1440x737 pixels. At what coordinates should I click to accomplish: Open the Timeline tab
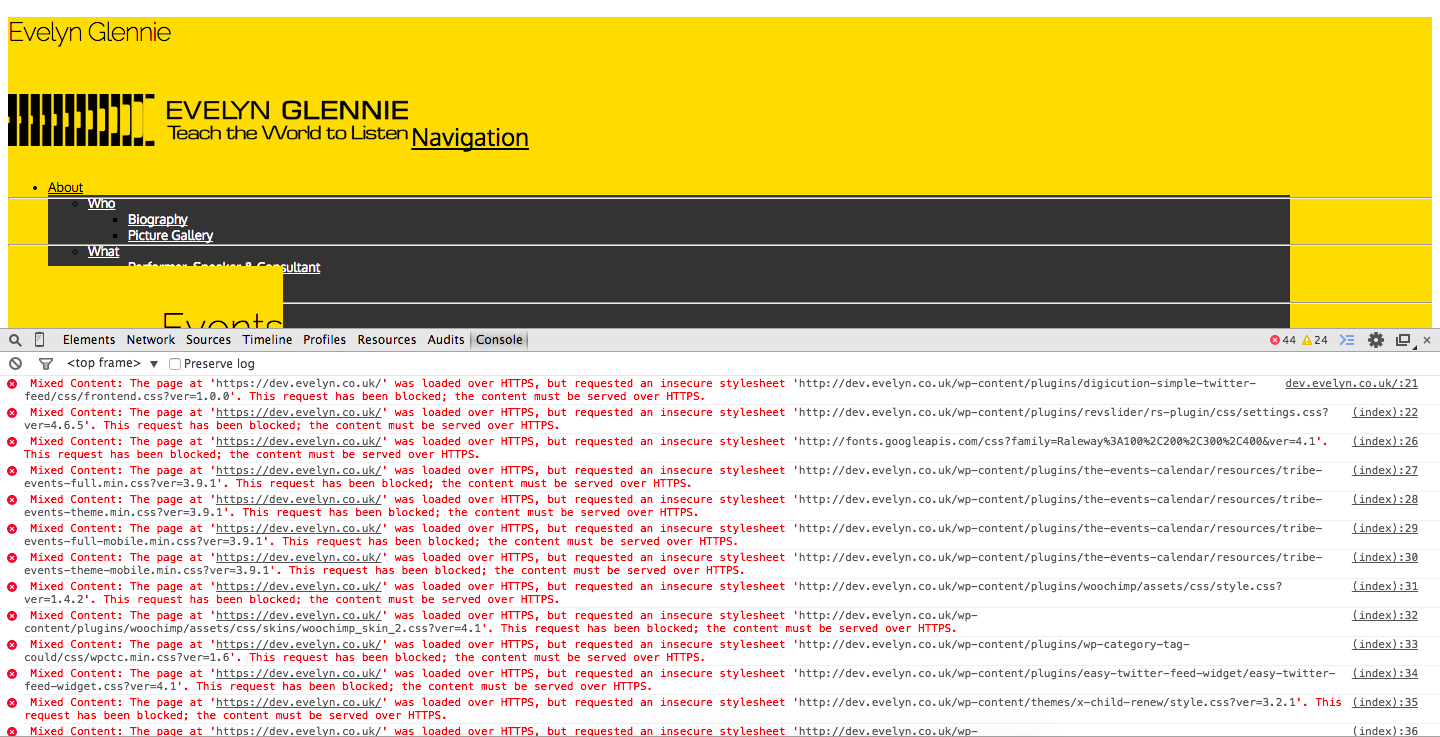point(267,340)
